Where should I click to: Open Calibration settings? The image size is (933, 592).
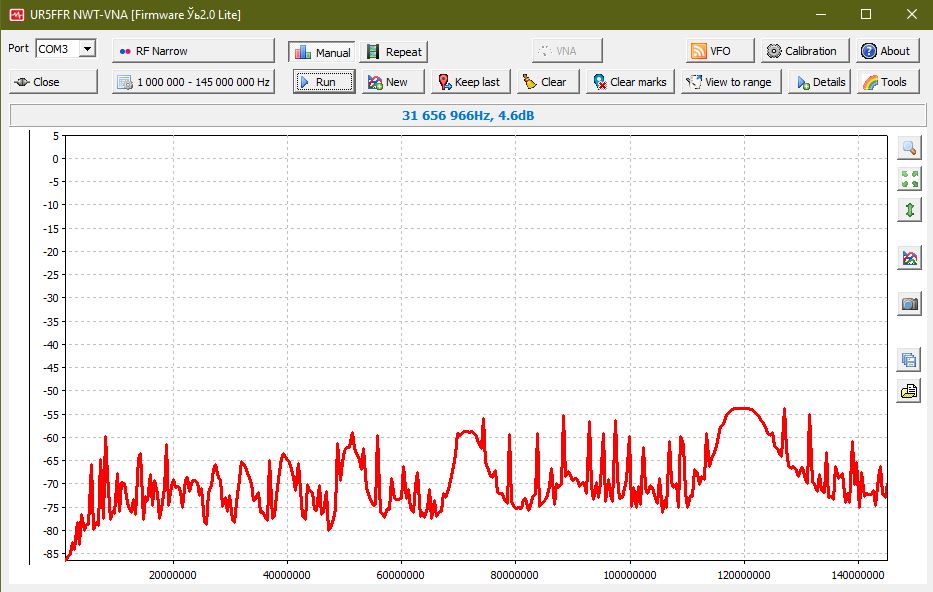pyautogui.click(x=804, y=51)
